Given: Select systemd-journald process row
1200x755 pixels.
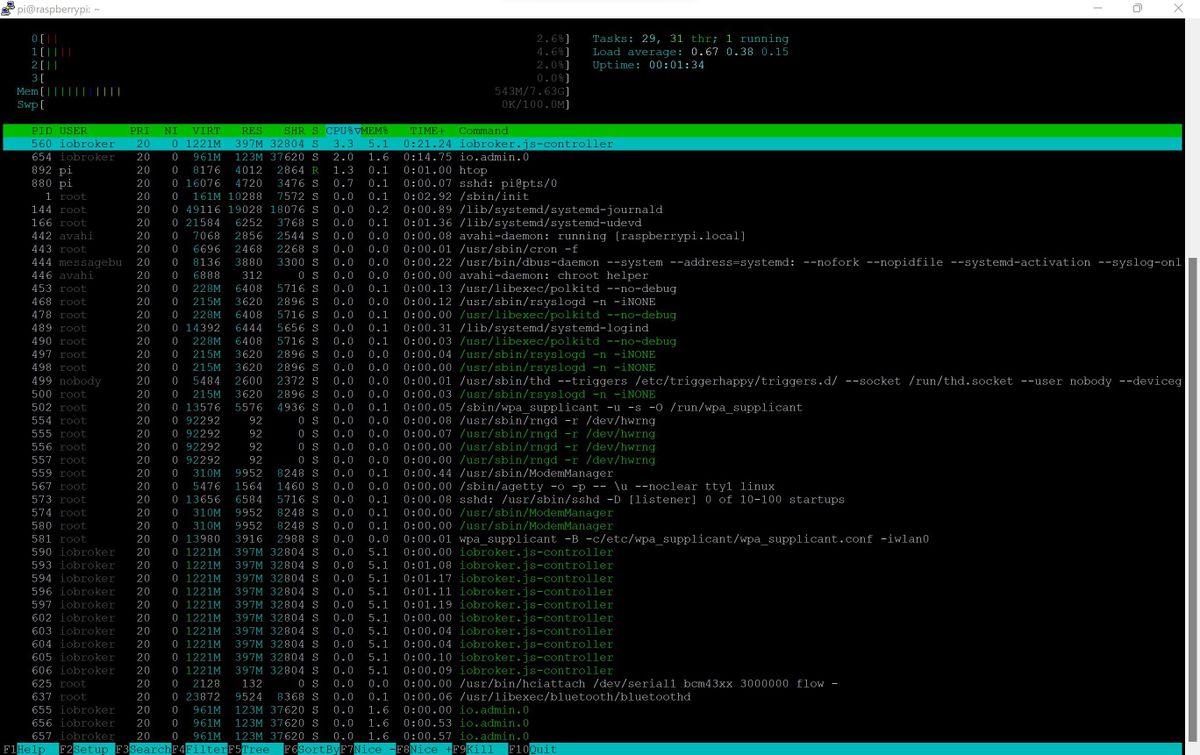Looking at the screenshot, I should click(594, 210).
